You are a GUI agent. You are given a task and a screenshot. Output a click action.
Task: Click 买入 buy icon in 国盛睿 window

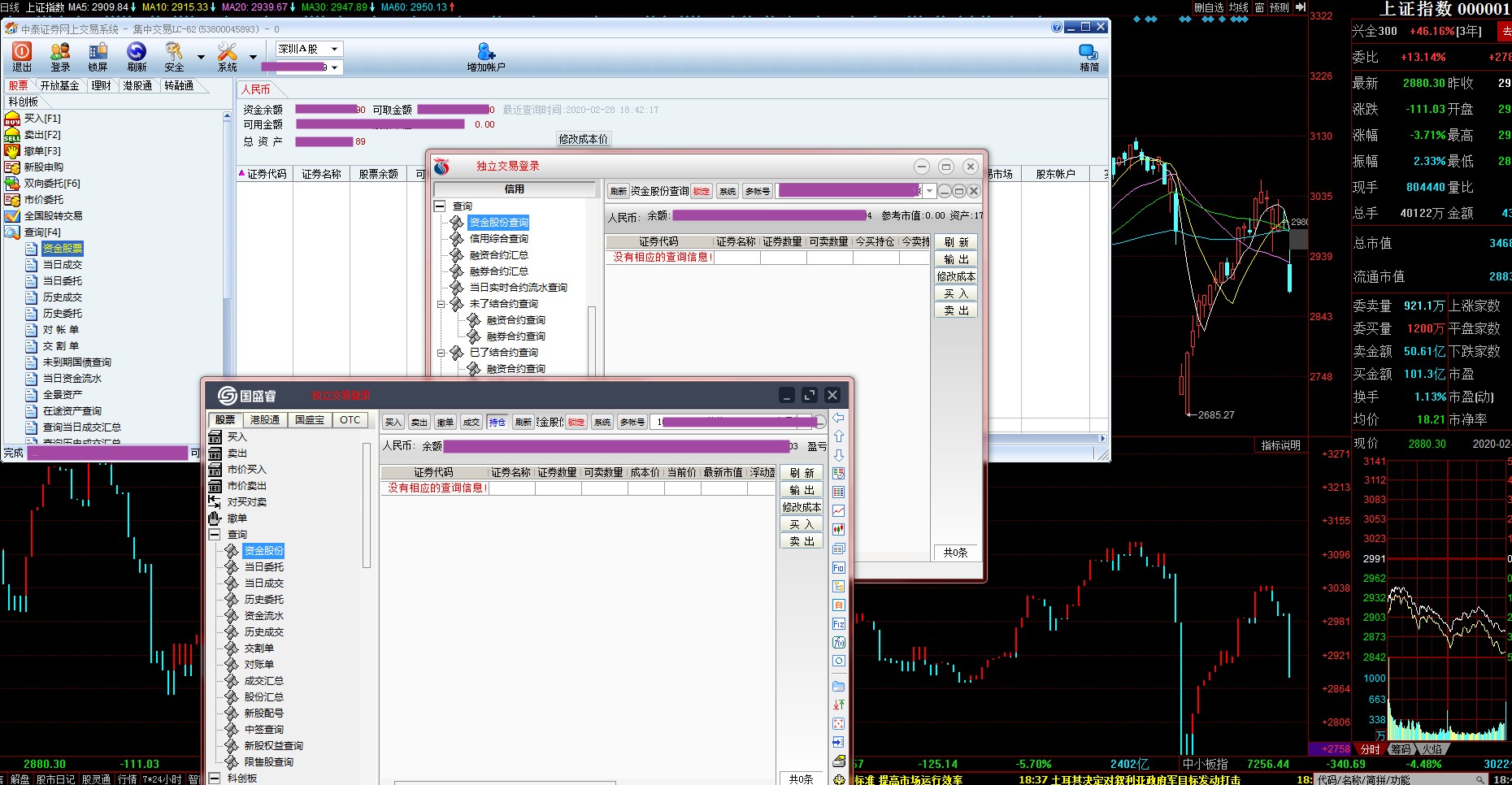[215, 437]
